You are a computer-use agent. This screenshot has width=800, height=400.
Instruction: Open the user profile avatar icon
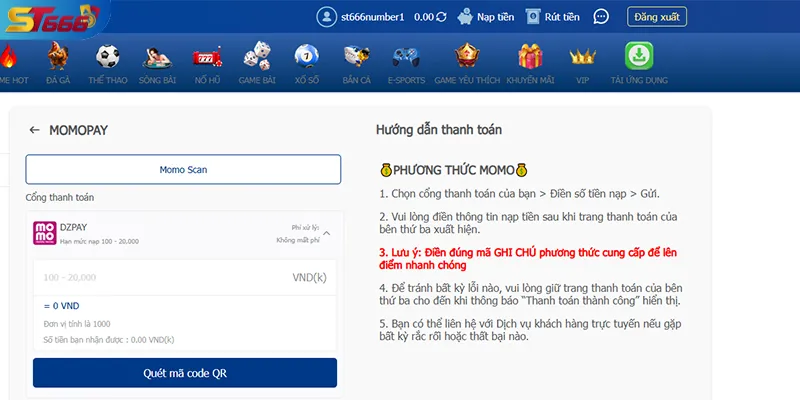[327, 17]
